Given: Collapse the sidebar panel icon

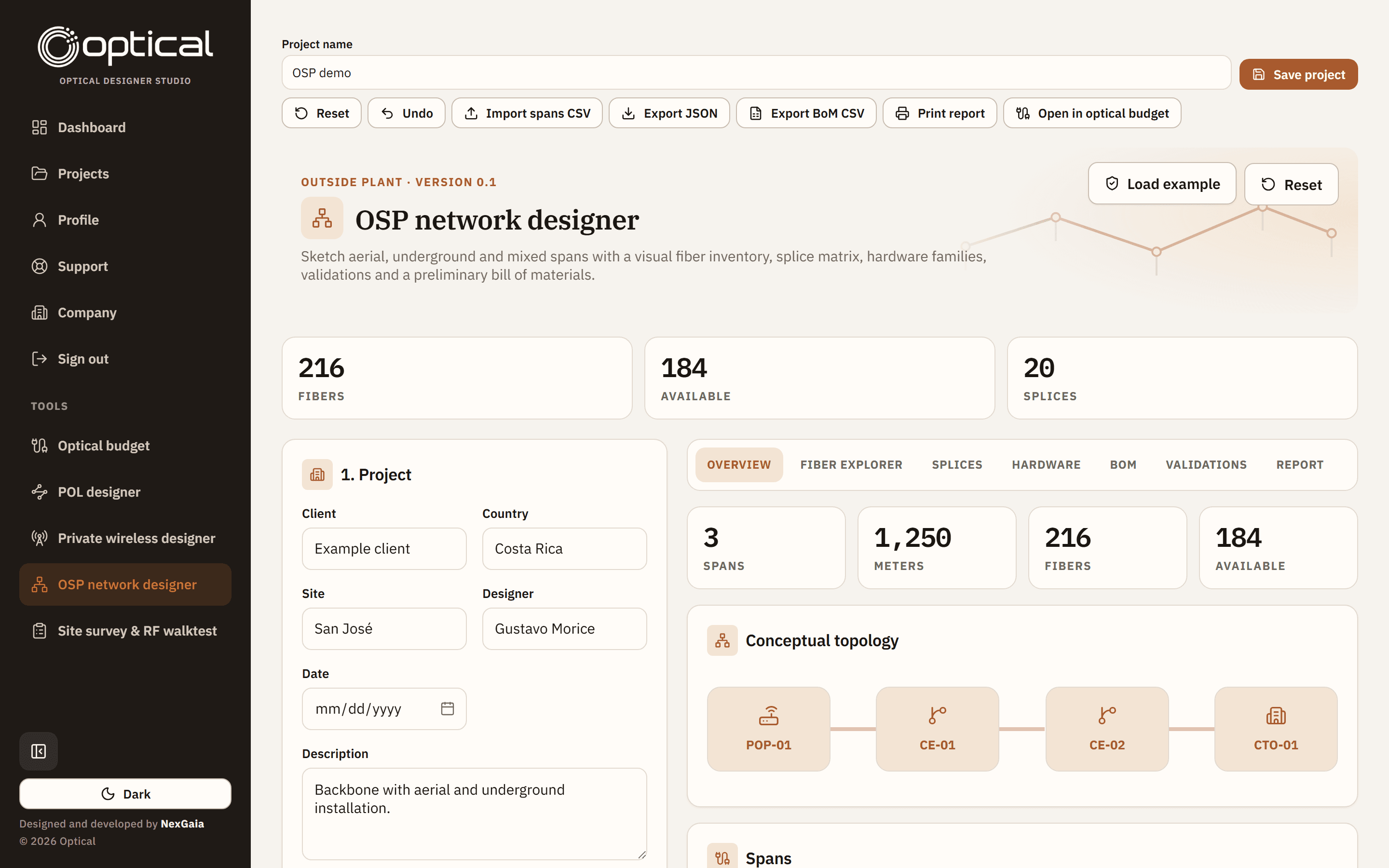Looking at the screenshot, I should (x=39, y=751).
